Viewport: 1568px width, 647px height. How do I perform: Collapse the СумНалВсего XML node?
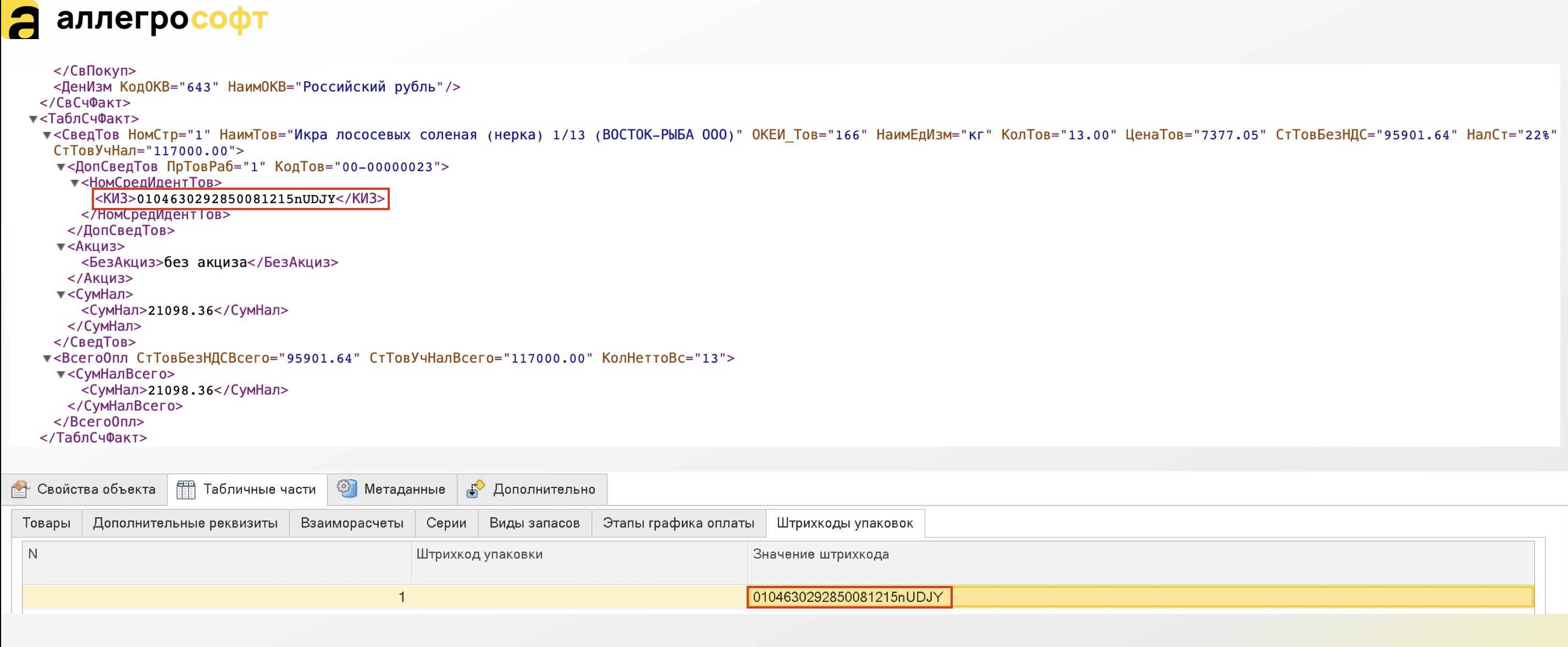click(x=61, y=375)
